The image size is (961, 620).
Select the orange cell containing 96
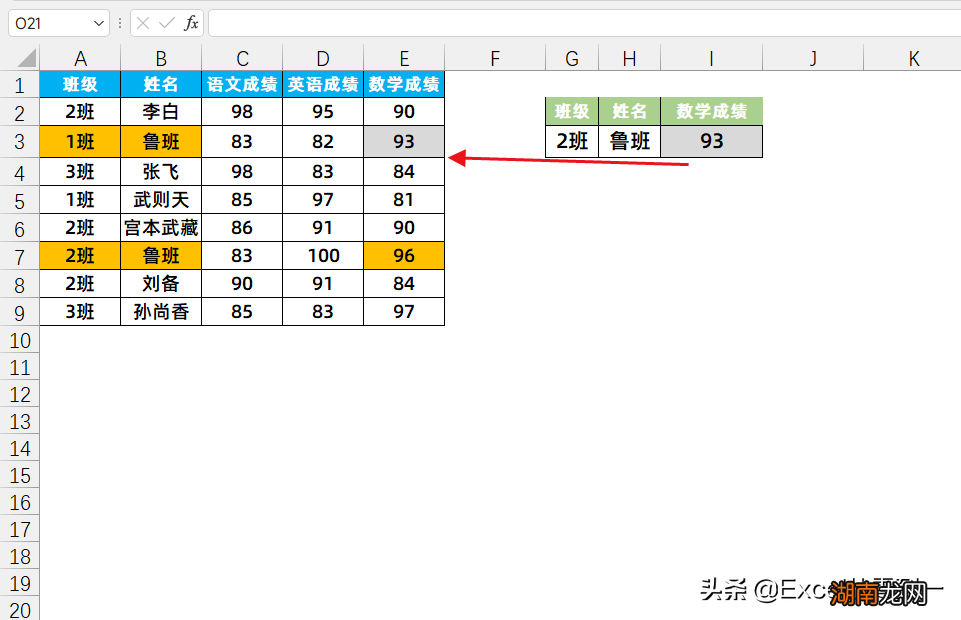pyautogui.click(x=403, y=256)
